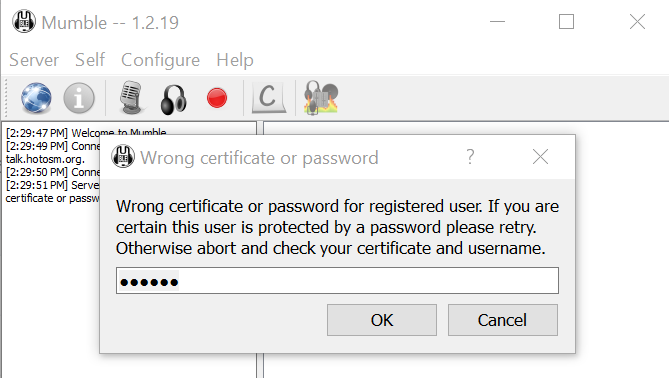This screenshot has height=378, width=669.
Task: Open the Server menu
Action: pos(34,60)
